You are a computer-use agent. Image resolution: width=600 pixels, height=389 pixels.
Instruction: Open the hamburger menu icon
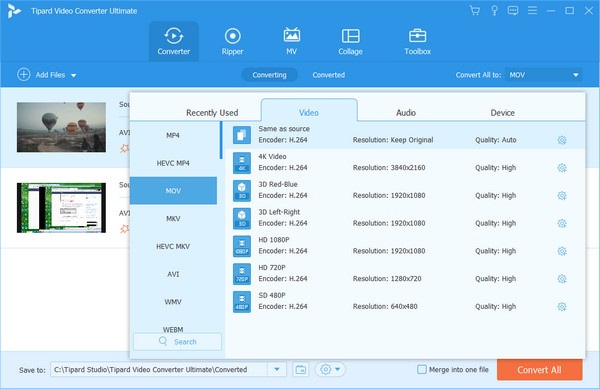point(532,11)
